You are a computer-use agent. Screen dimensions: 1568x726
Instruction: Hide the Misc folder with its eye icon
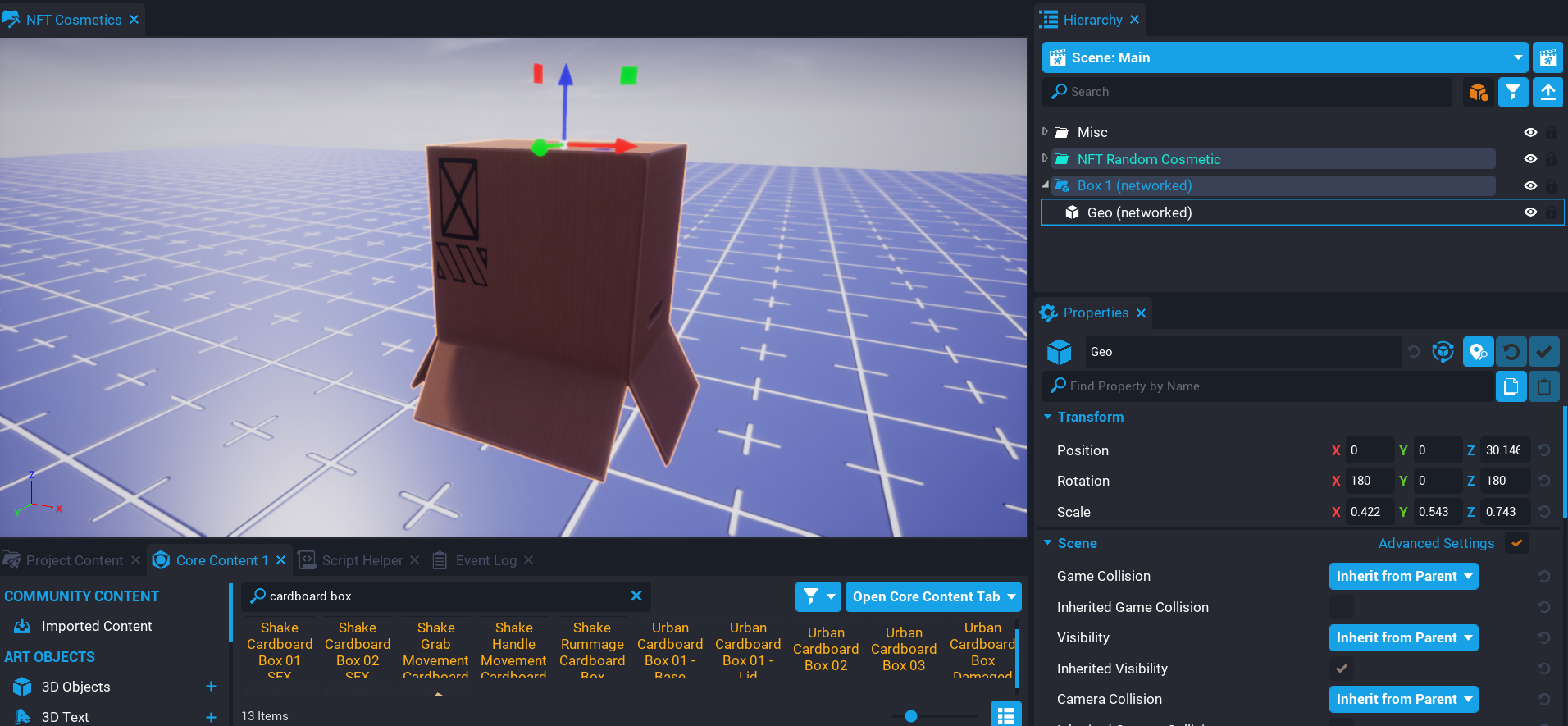1529,132
